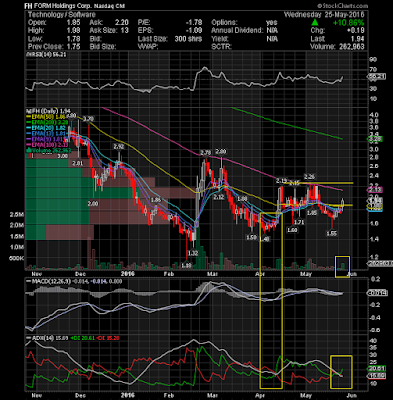Click the 2.80 peak price annotation
Image resolution: width=393 pixels, height=400 pixels.
coord(221,152)
